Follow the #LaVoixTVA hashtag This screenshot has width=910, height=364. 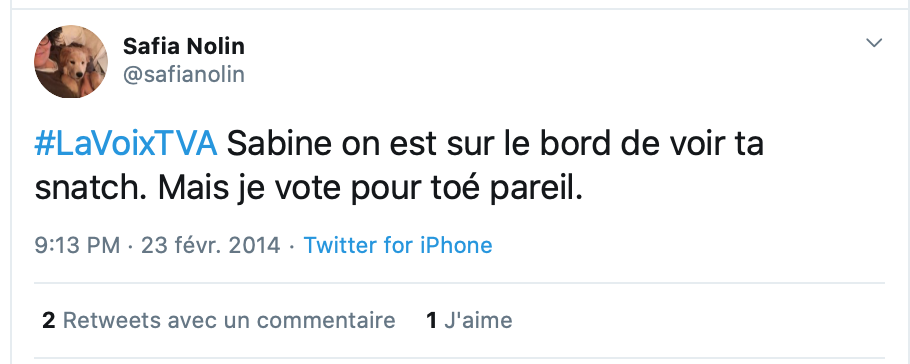pos(126,145)
